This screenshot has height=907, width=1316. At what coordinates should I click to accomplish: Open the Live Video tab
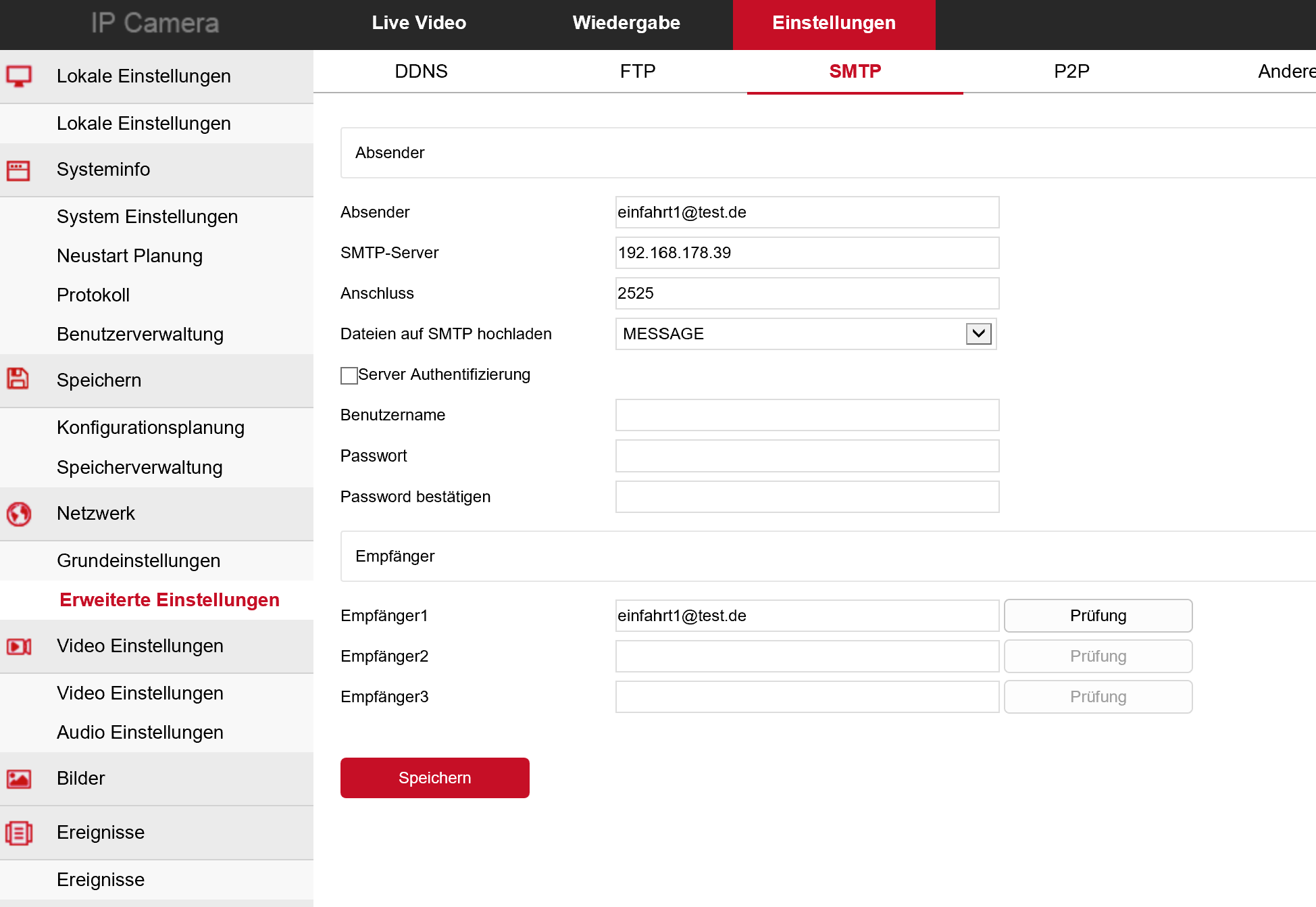coord(419,23)
